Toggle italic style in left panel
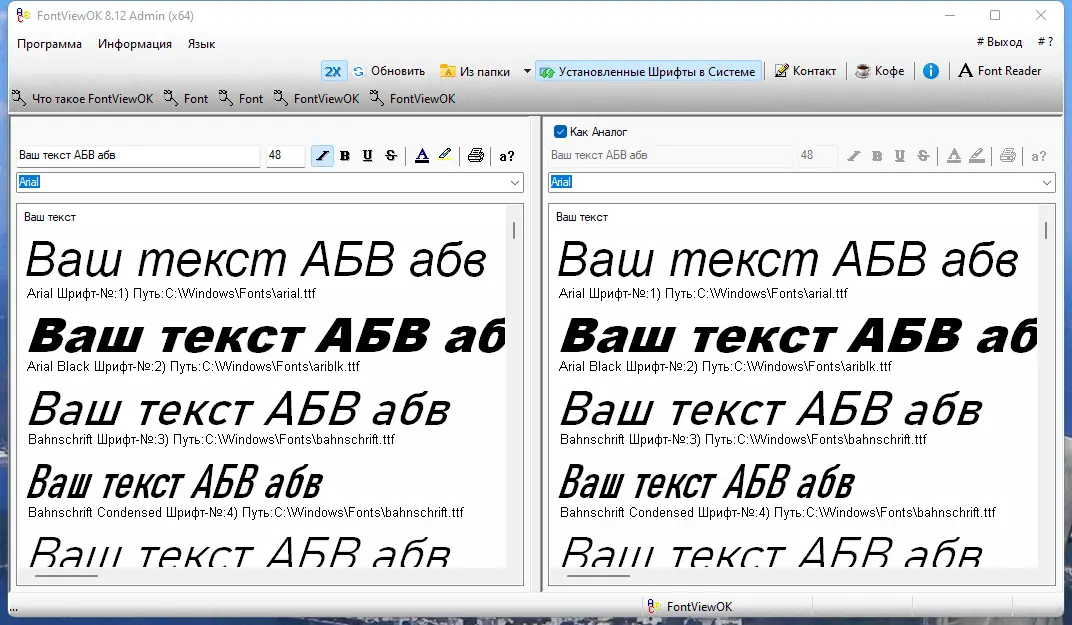The width and height of the screenshot is (1072, 625). click(322, 156)
